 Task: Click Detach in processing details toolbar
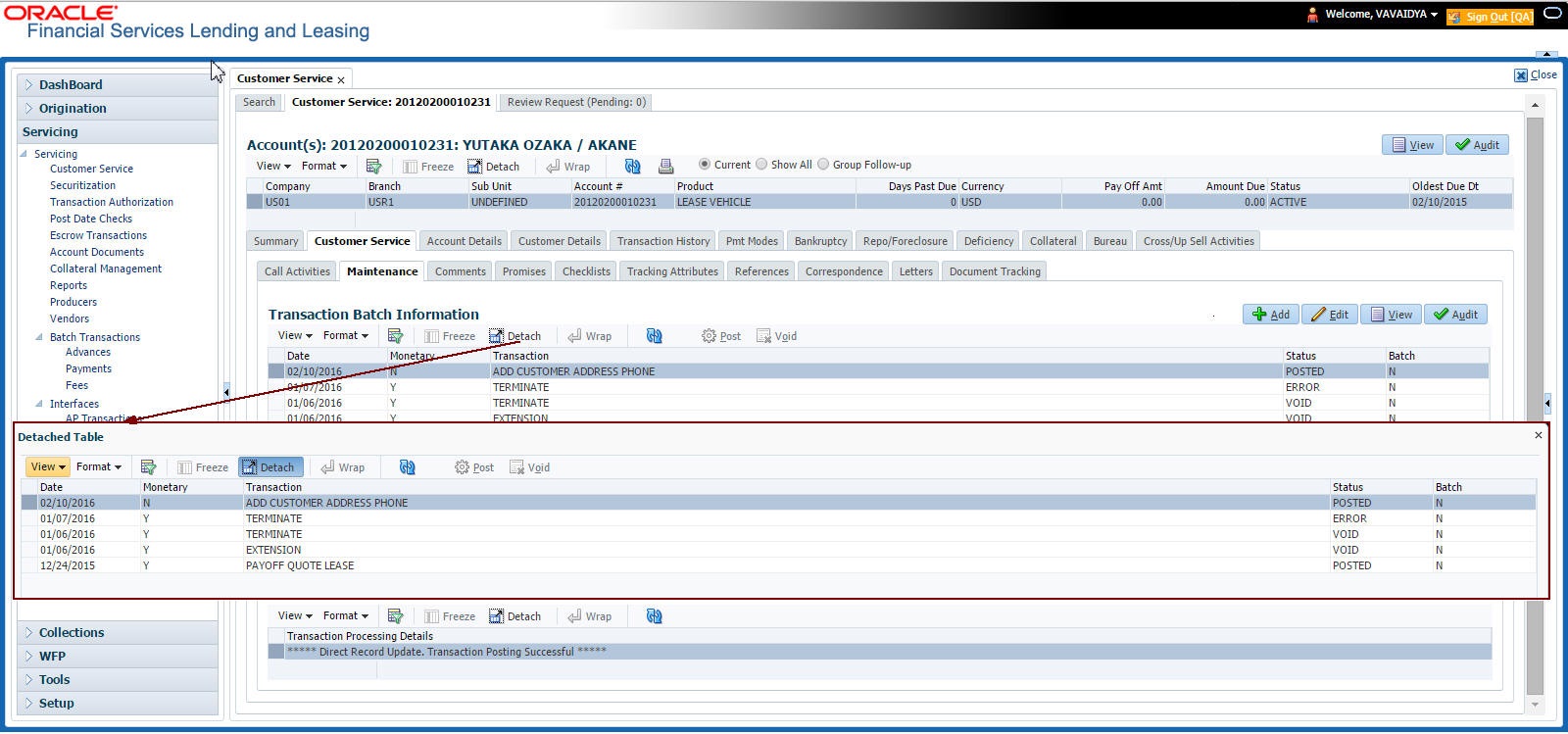[514, 616]
